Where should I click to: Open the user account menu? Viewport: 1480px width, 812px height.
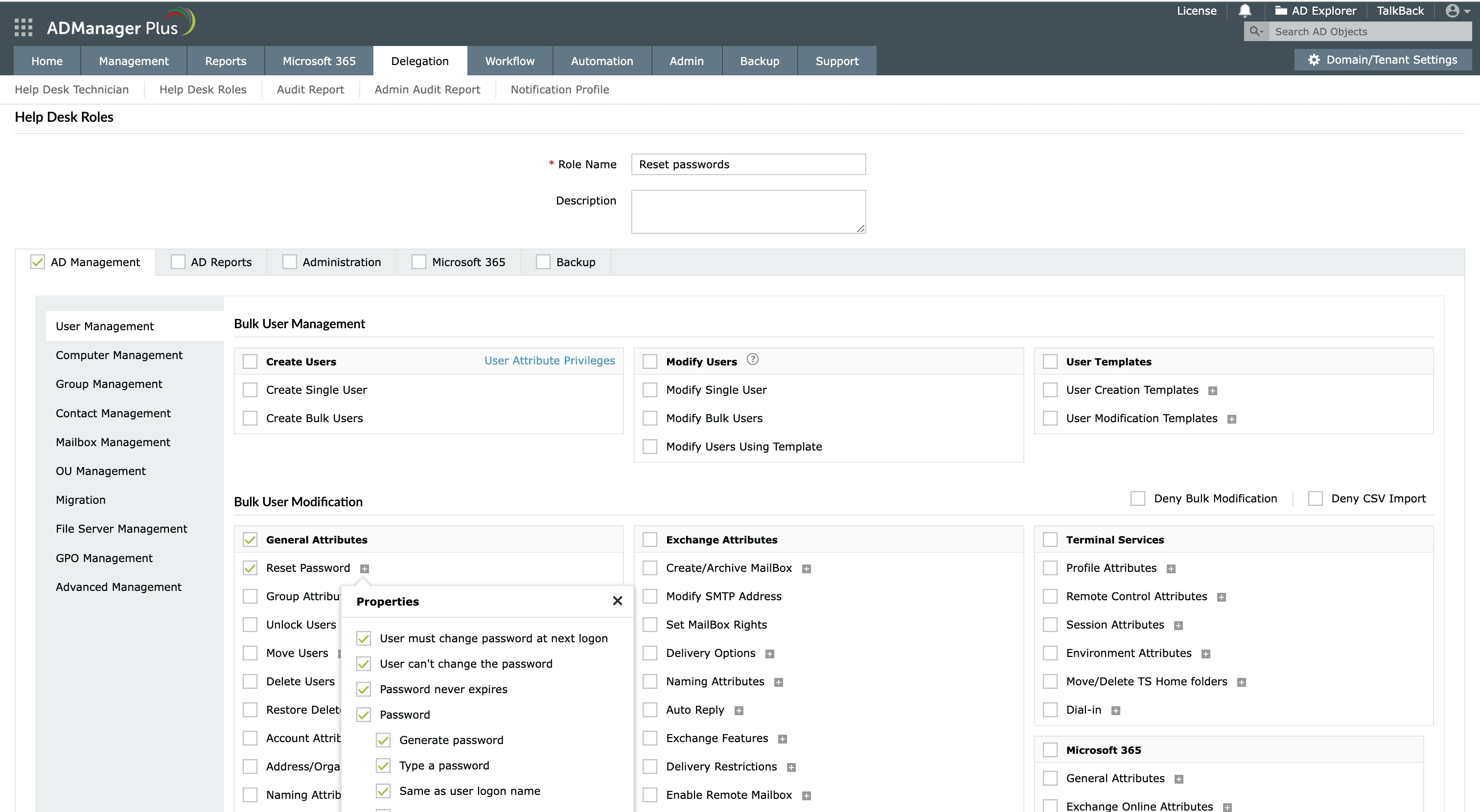pos(1453,10)
